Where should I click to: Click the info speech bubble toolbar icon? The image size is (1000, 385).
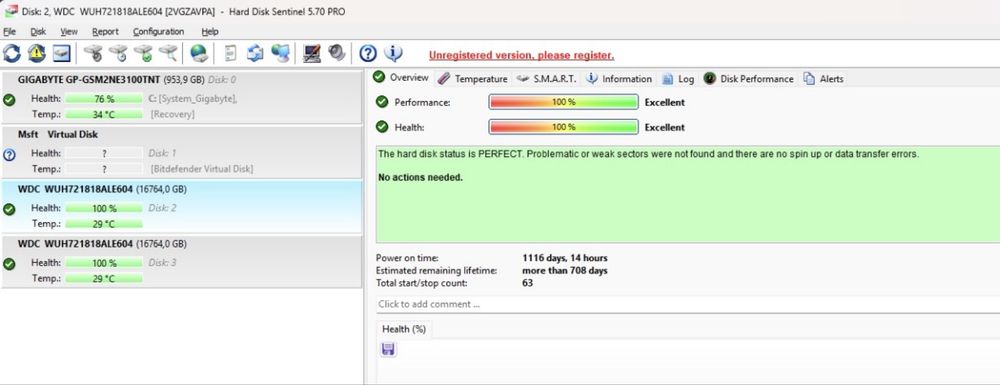(393, 53)
